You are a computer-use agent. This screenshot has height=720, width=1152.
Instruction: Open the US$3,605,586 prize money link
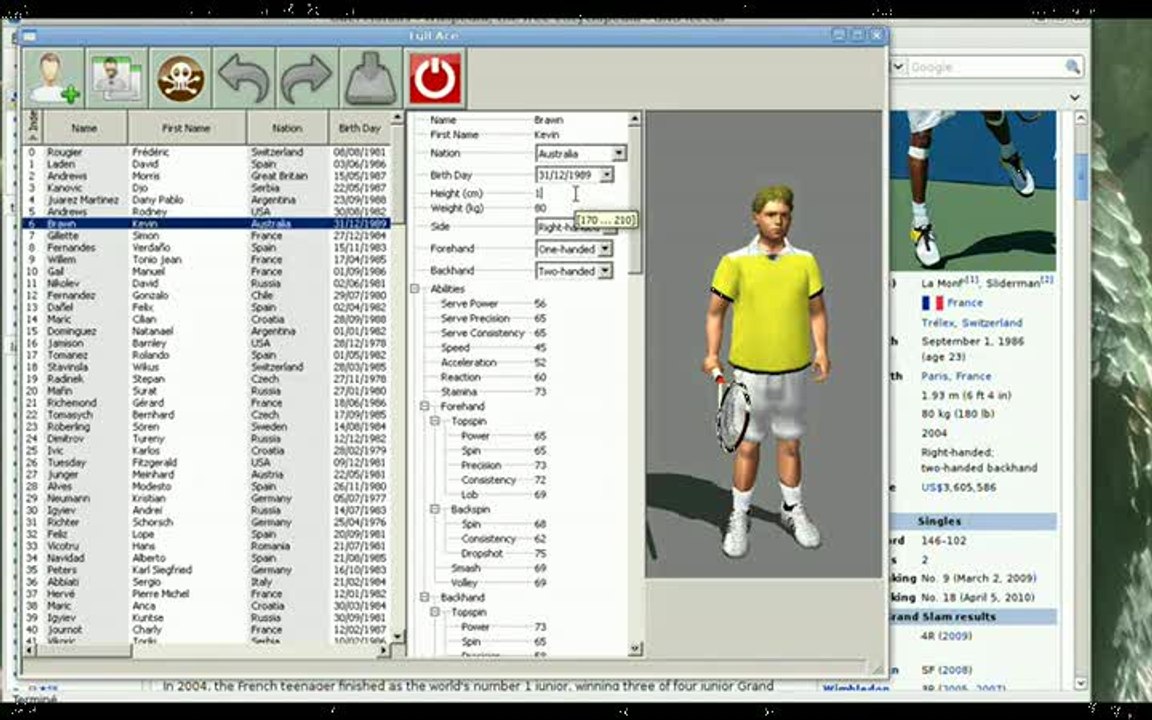[x=958, y=487]
